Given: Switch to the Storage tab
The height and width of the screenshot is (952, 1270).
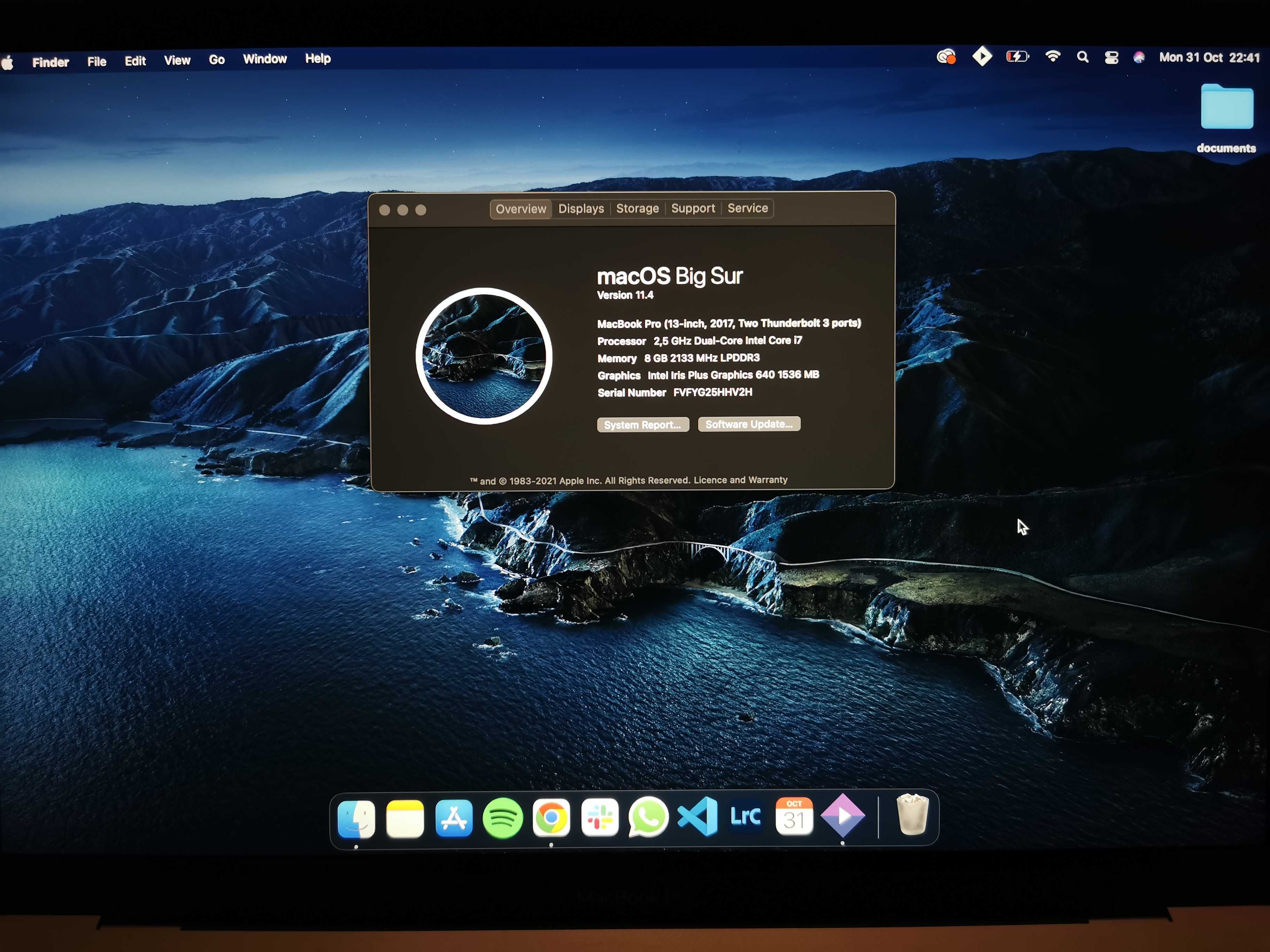Looking at the screenshot, I should pyautogui.click(x=637, y=208).
